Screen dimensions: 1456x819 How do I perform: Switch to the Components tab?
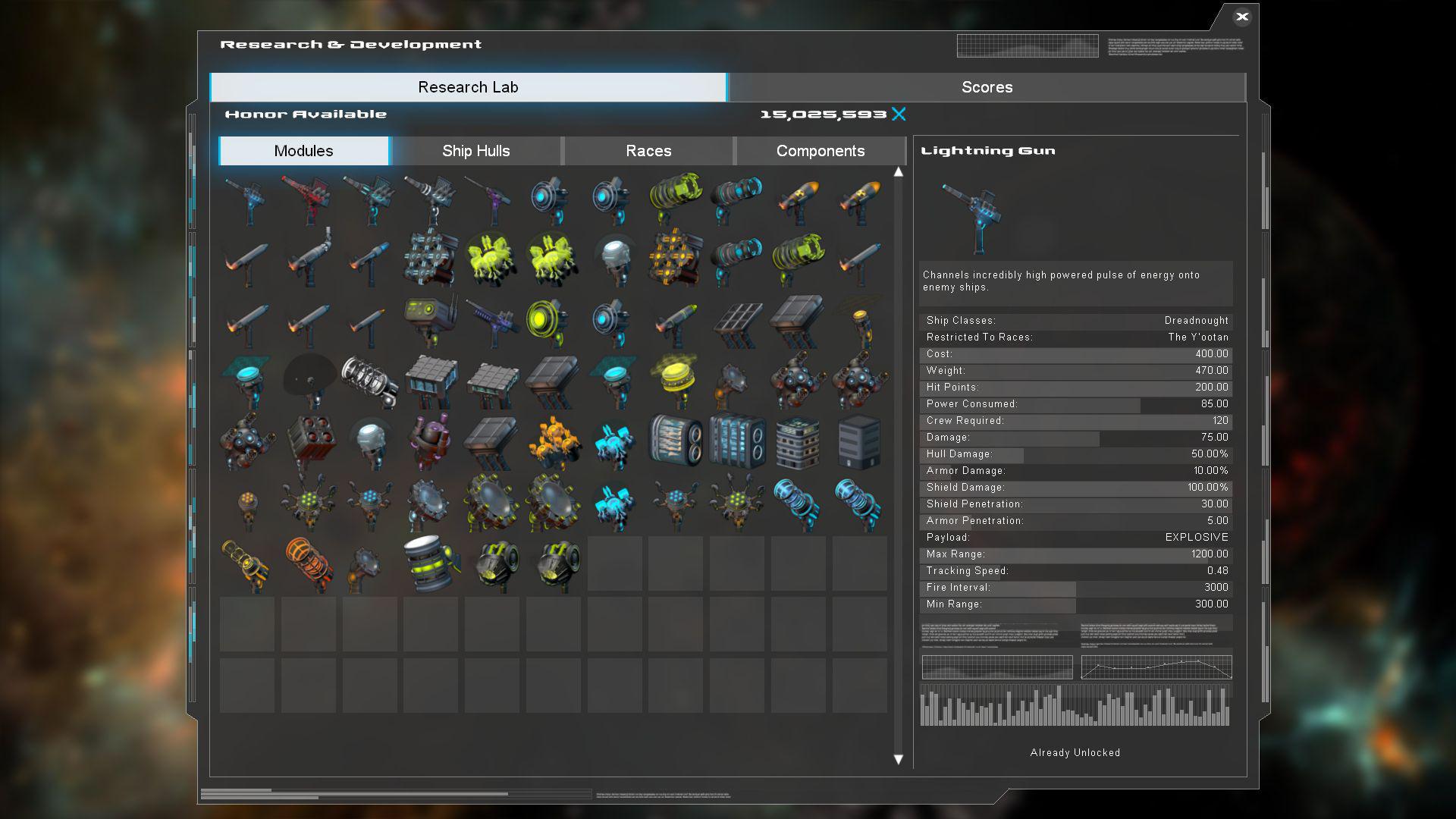[820, 151]
